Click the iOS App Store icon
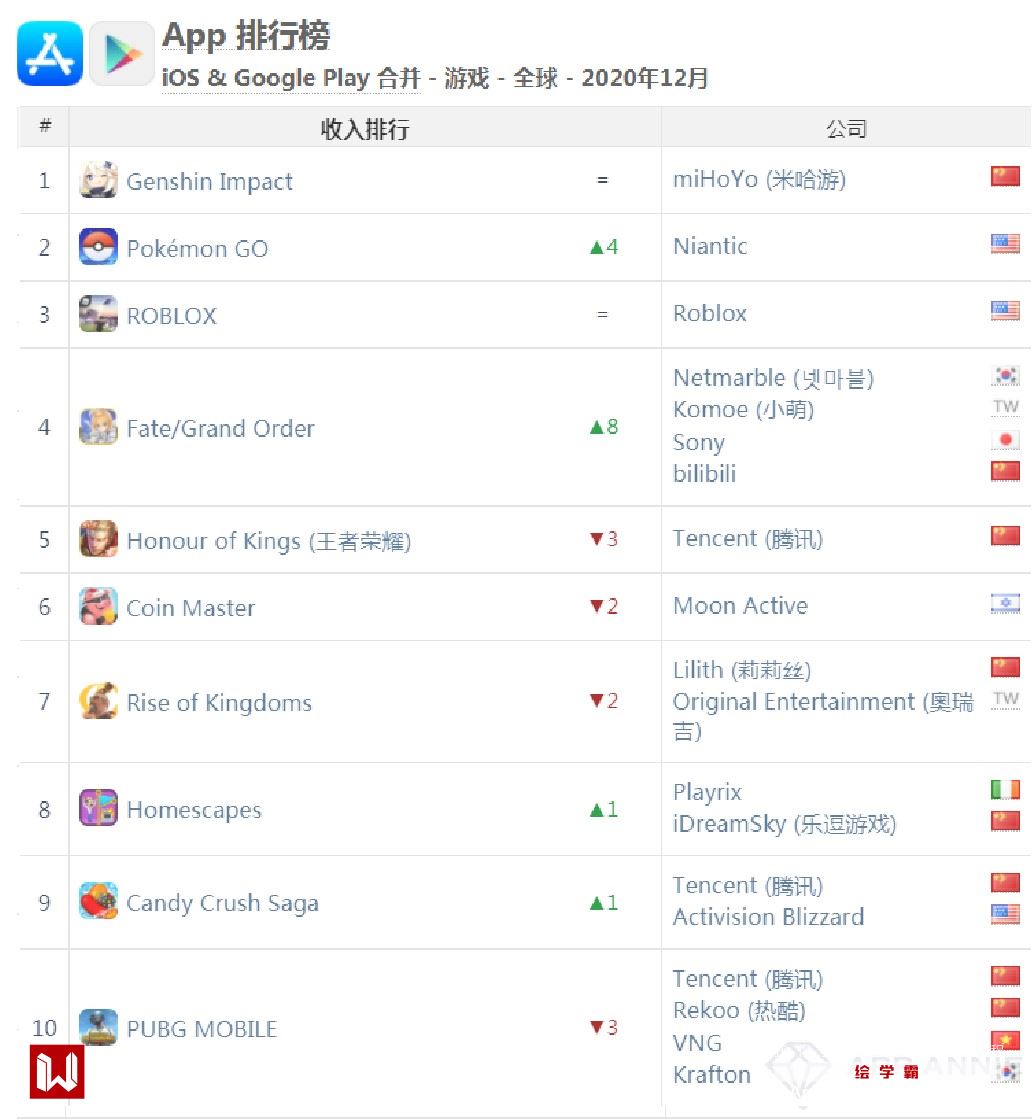This screenshot has width=1034, height=1120. [50, 54]
